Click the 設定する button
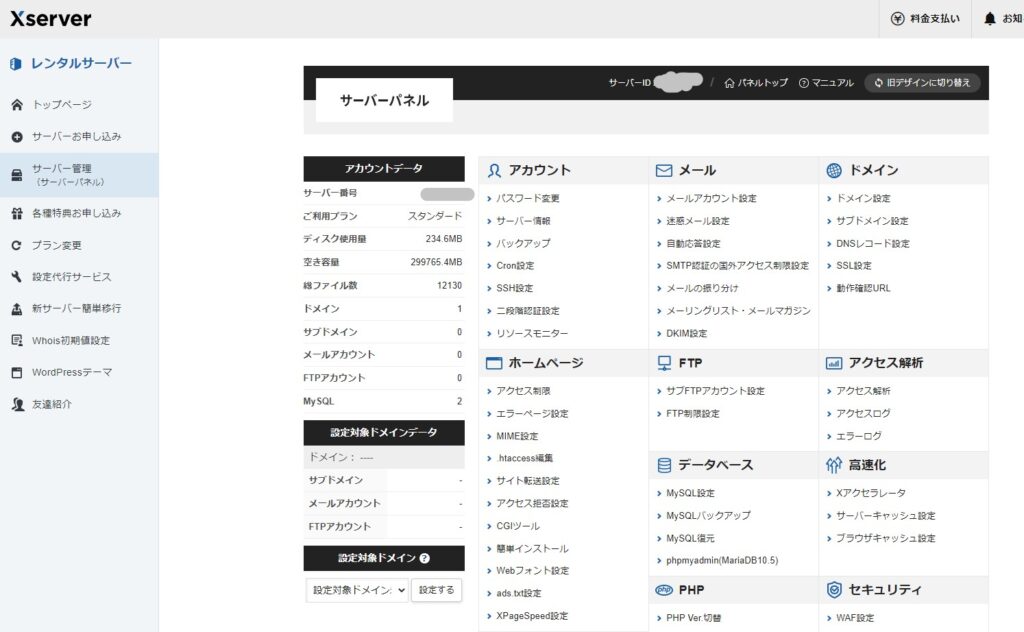The image size is (1024, 632). pyautogui.click(x=436, y=590)
